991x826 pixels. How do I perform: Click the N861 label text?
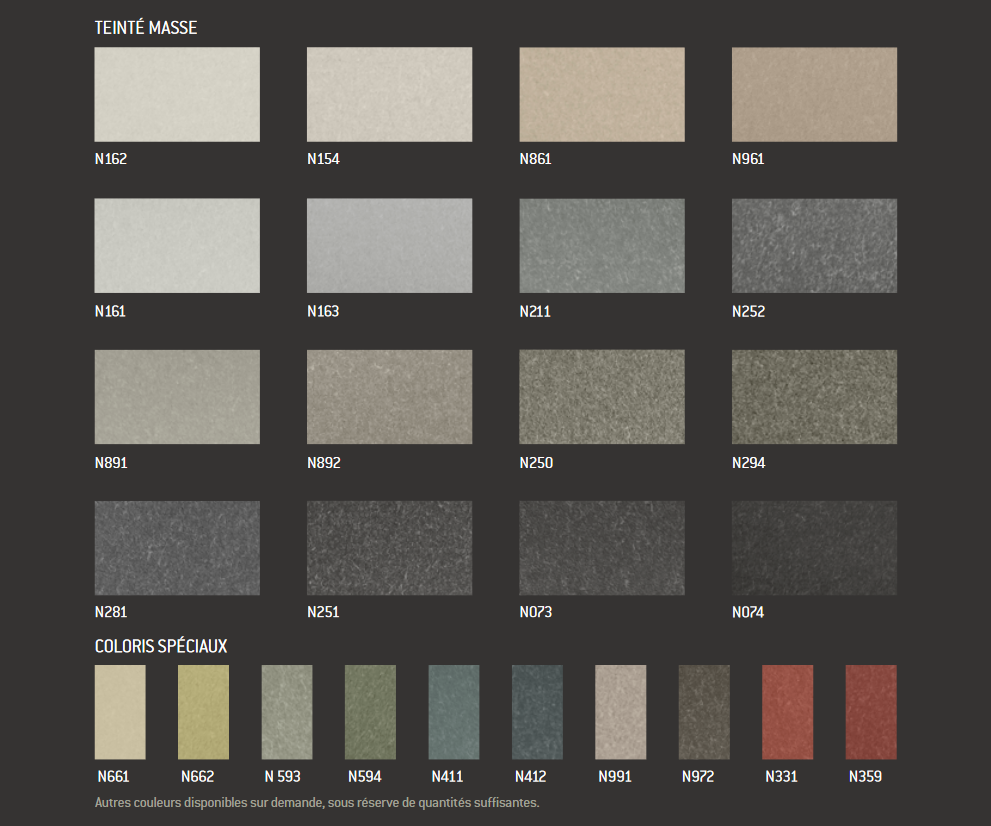tap(535, 159)
